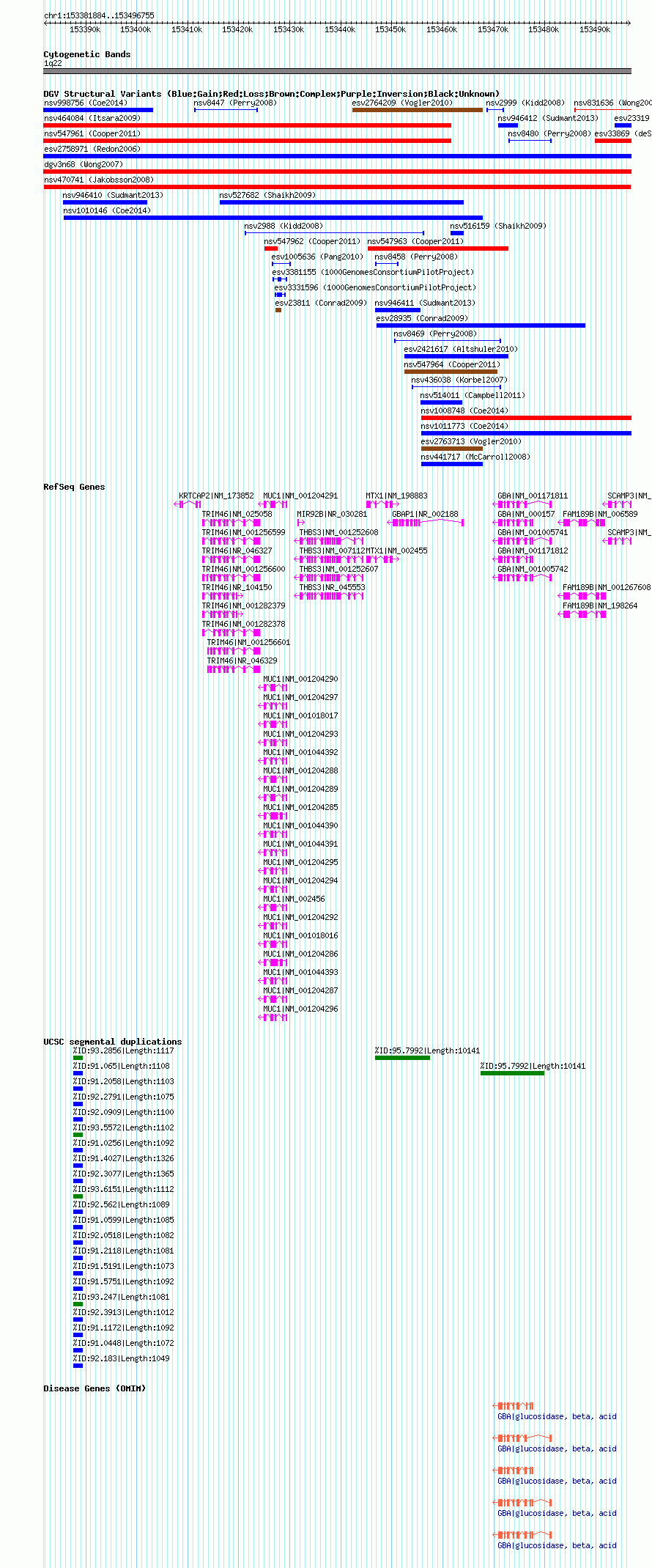Select the esv23811 (Conrad2009) small brown variant
Image resolution: width=652 pixels, height=1568 pixels.
click(278, 310)
